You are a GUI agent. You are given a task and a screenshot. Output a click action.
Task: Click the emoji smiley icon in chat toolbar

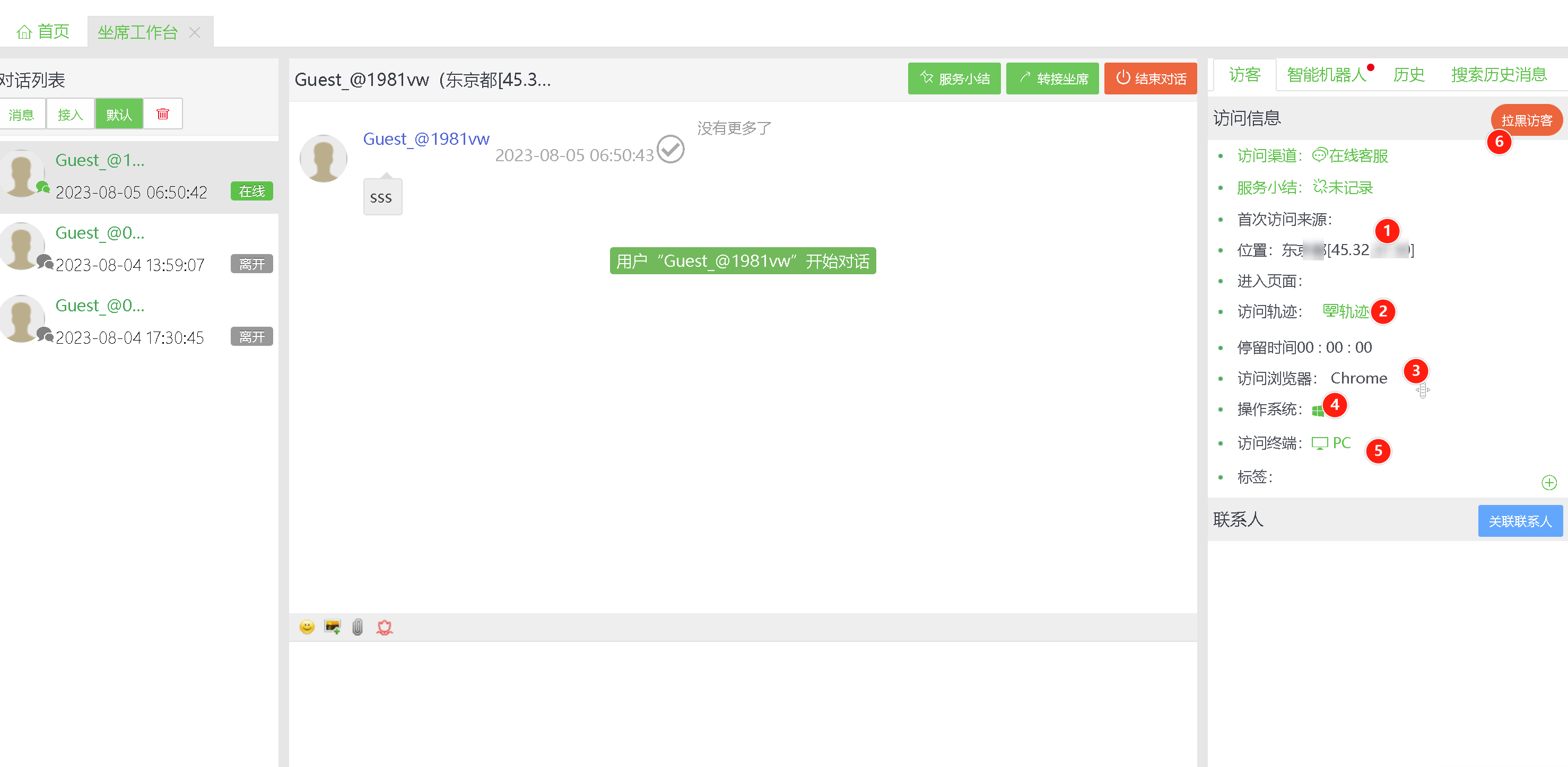tap(307, 626)
